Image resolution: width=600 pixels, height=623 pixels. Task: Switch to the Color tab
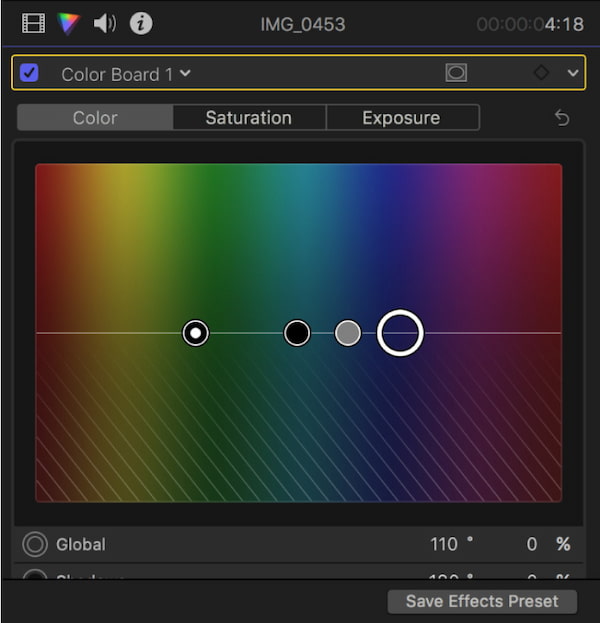(95, 118)
